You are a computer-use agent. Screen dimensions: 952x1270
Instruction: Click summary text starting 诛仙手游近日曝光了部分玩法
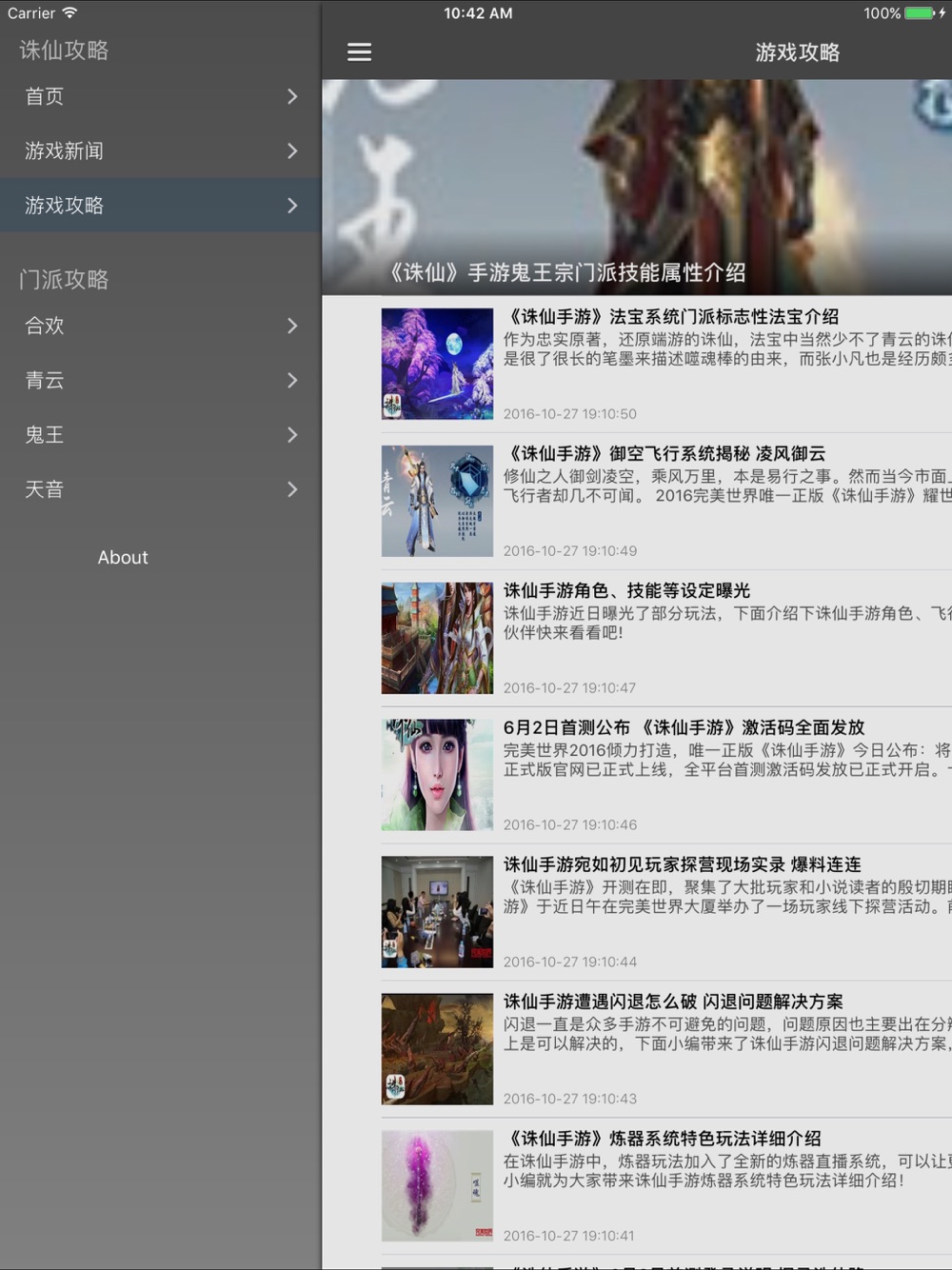tap(727, 624)
